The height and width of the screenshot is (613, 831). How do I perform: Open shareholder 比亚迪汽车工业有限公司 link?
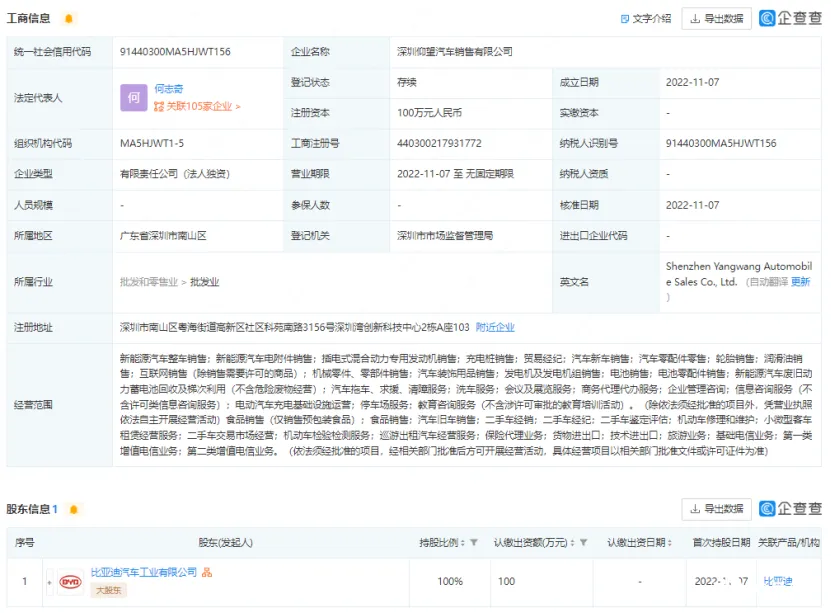tap(144, 572)
